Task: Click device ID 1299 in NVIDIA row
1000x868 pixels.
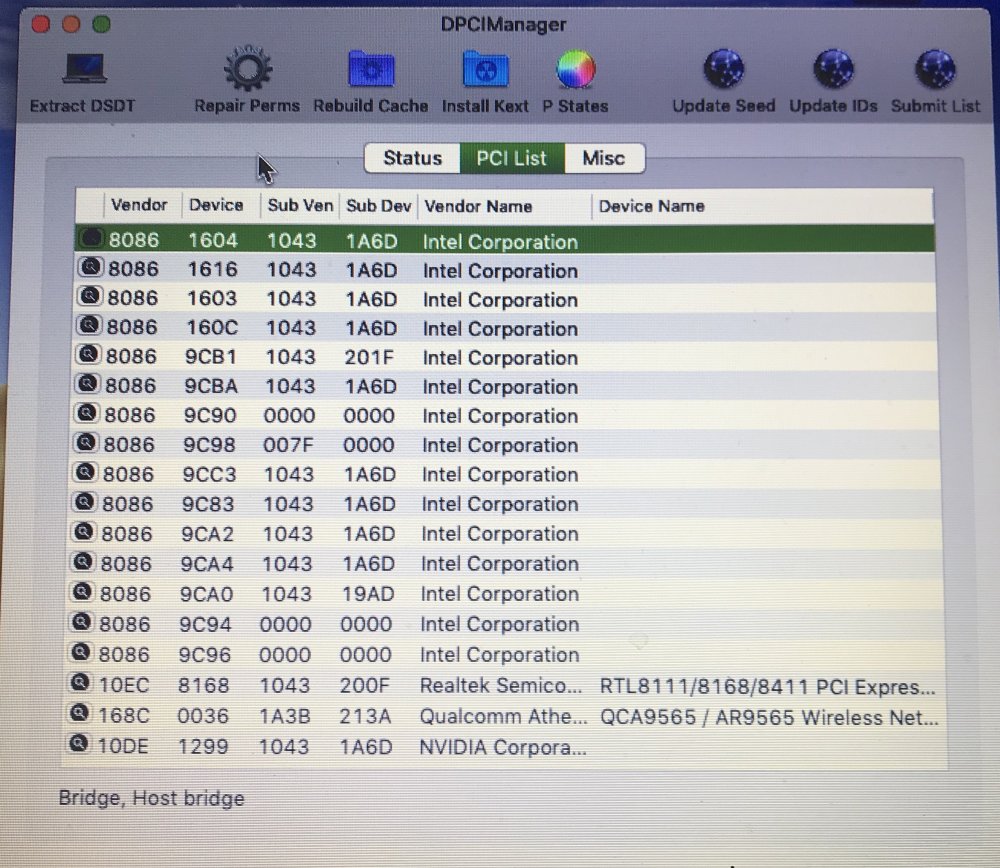Action: pyautogui.click(x=203, y=746)
